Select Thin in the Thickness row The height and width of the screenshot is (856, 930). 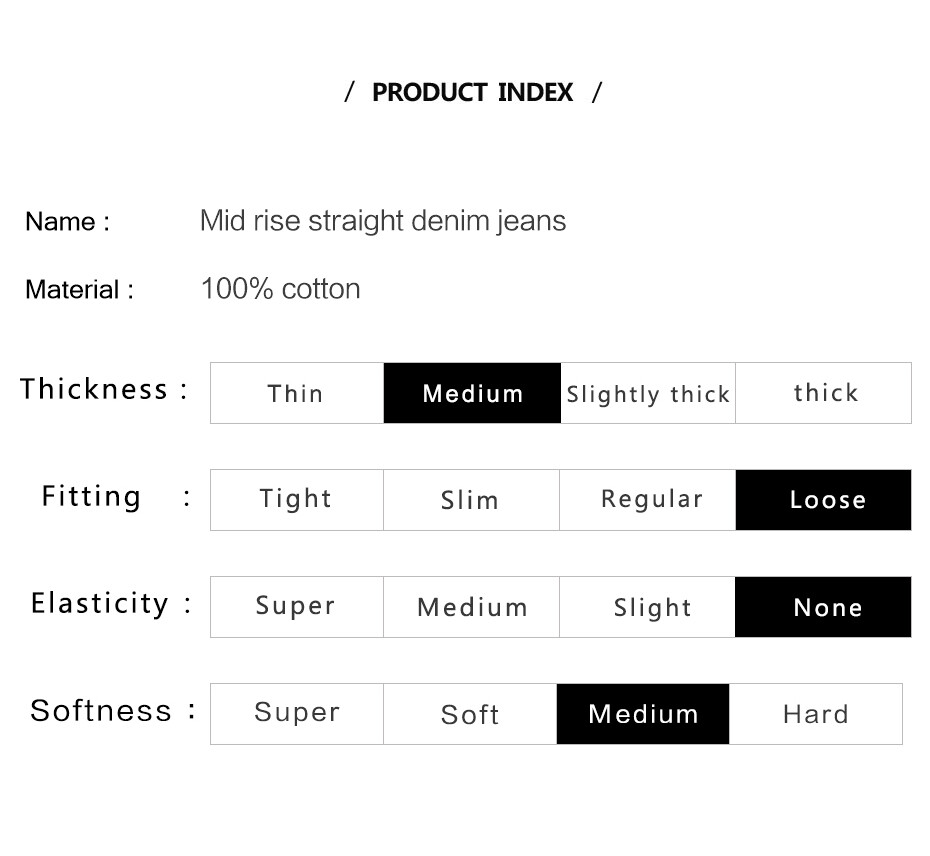[x=297, y=393]
